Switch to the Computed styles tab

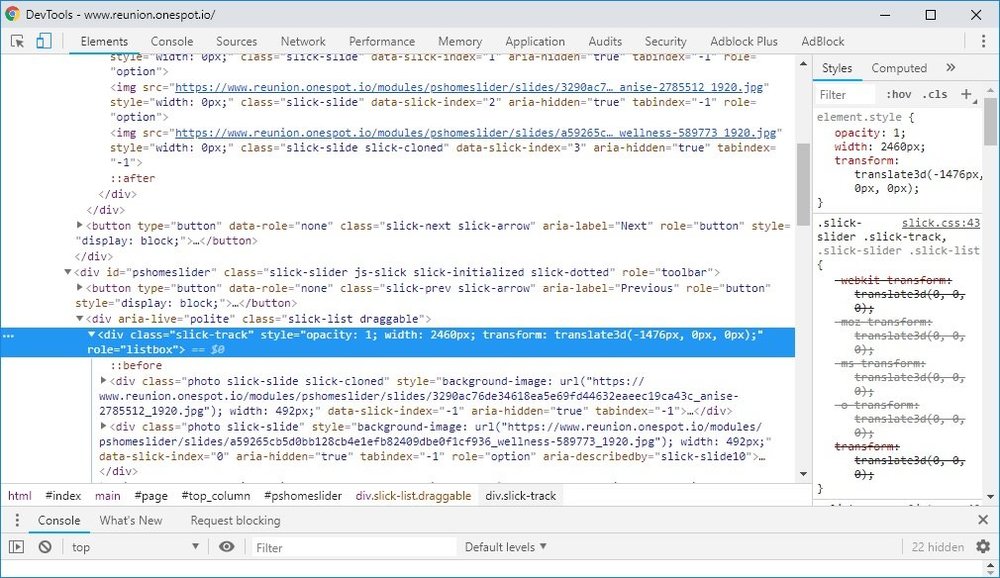[x=899, y=68]
